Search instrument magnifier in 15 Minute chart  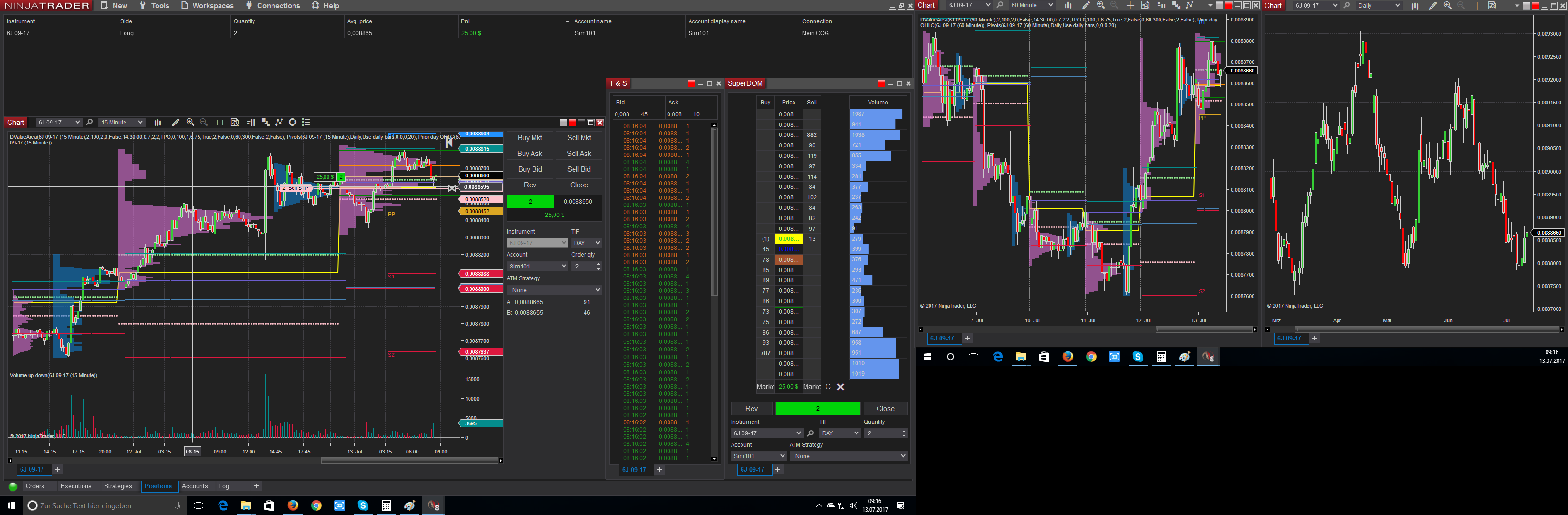coord(90,122)
